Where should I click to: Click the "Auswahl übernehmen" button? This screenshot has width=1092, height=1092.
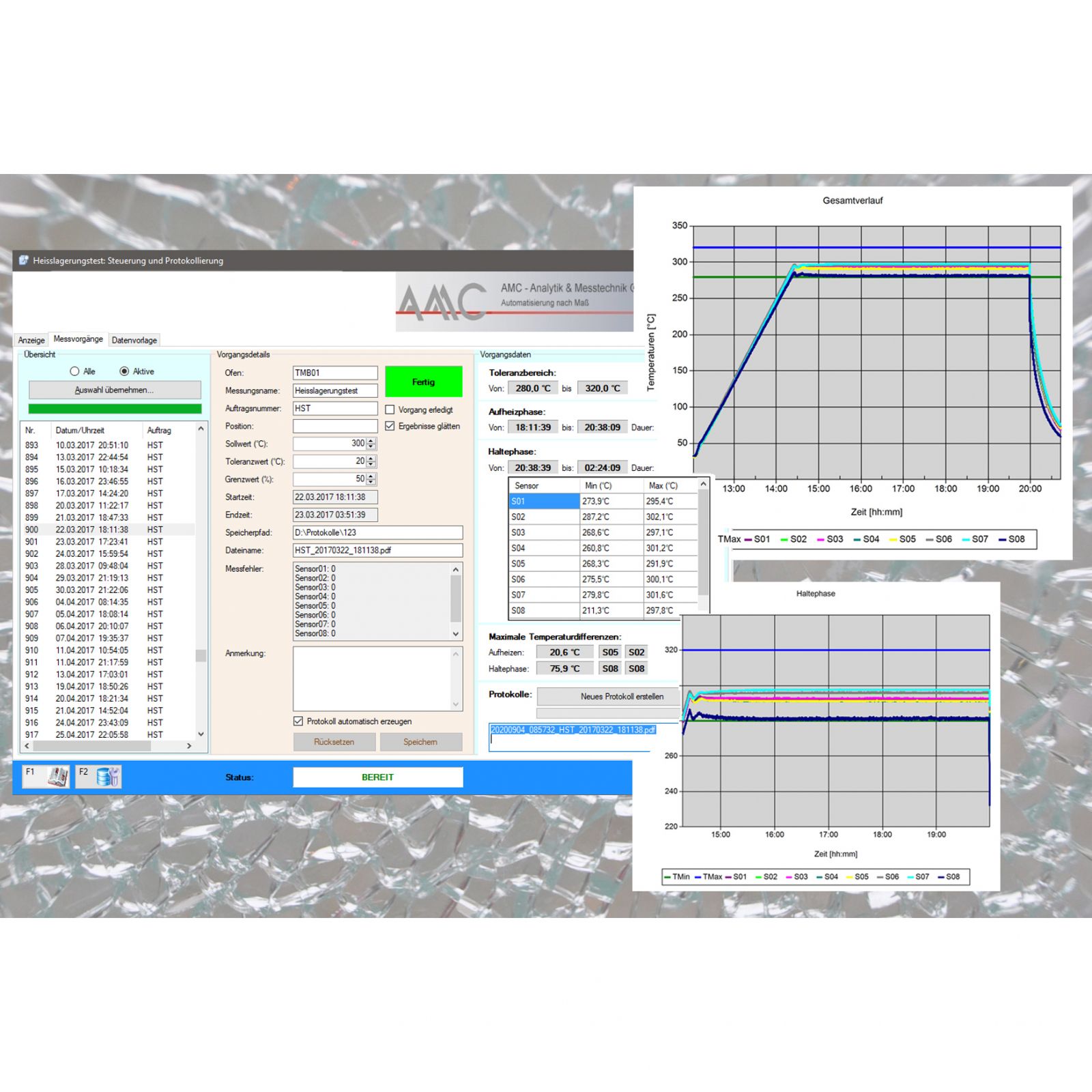click(x=115, y=390)
